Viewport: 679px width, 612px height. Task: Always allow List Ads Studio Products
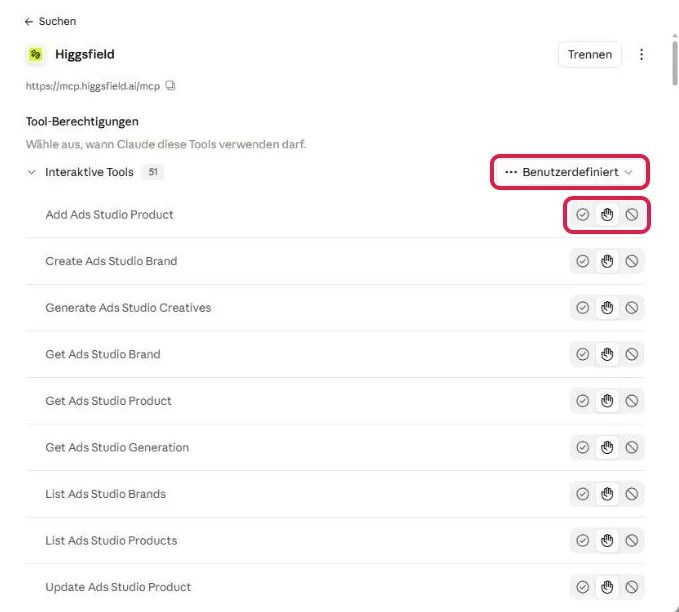point(582,541)
